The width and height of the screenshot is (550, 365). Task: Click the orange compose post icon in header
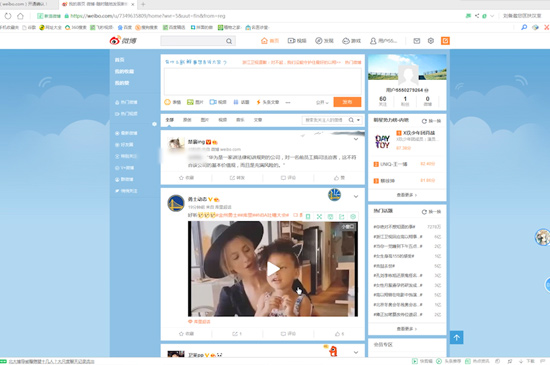[445, 41]
